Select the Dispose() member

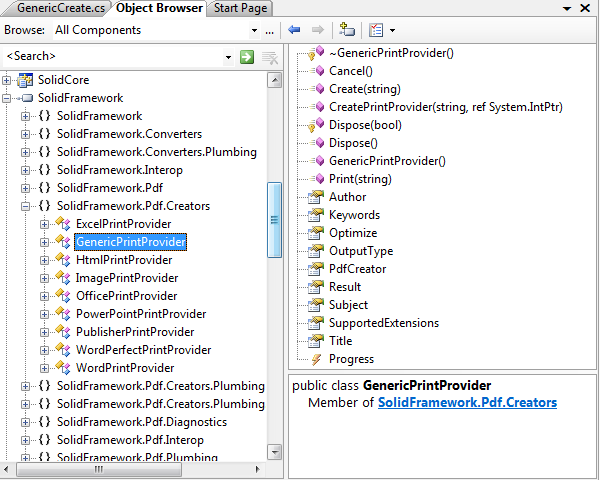(x=353, y=143)
